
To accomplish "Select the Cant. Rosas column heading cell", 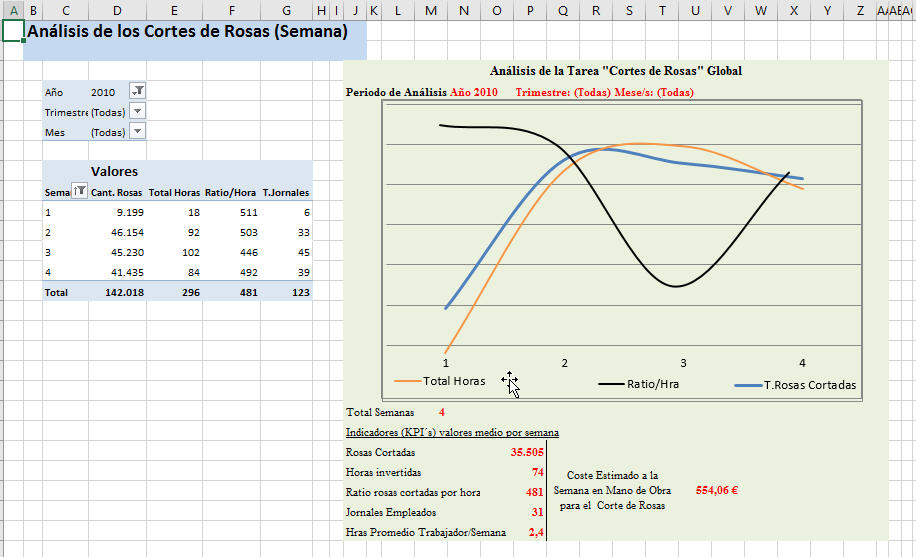I will pos(116,192).
